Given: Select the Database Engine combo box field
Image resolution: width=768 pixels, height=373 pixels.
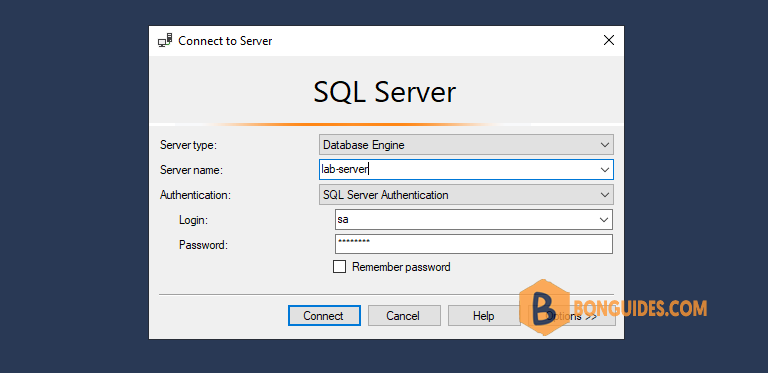Looking at the screenshot, I should pyautogui.click(x=466, y=145).
